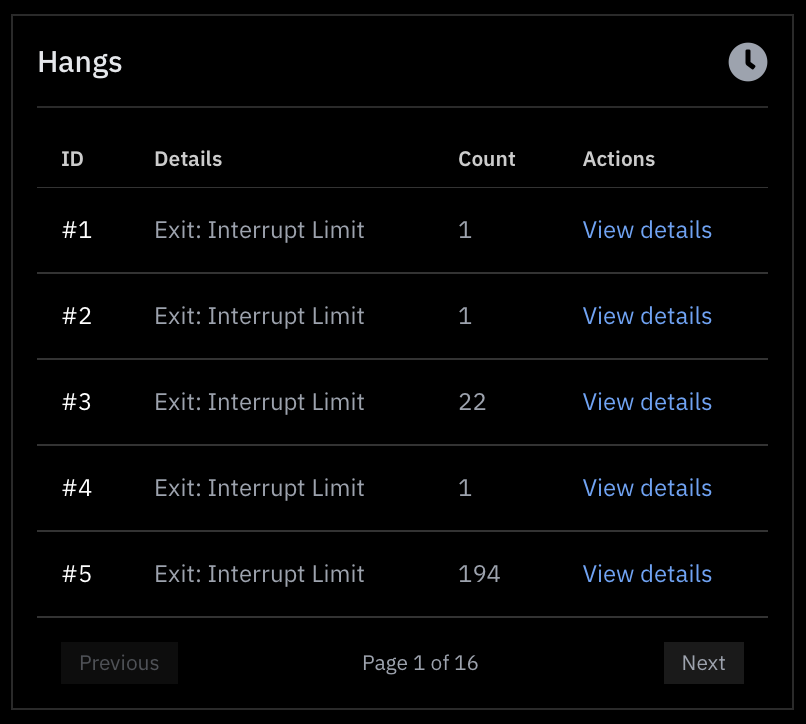Open details of hang #3
The width and height of the screenshot is (806, 724).
(x=646, y=402)
